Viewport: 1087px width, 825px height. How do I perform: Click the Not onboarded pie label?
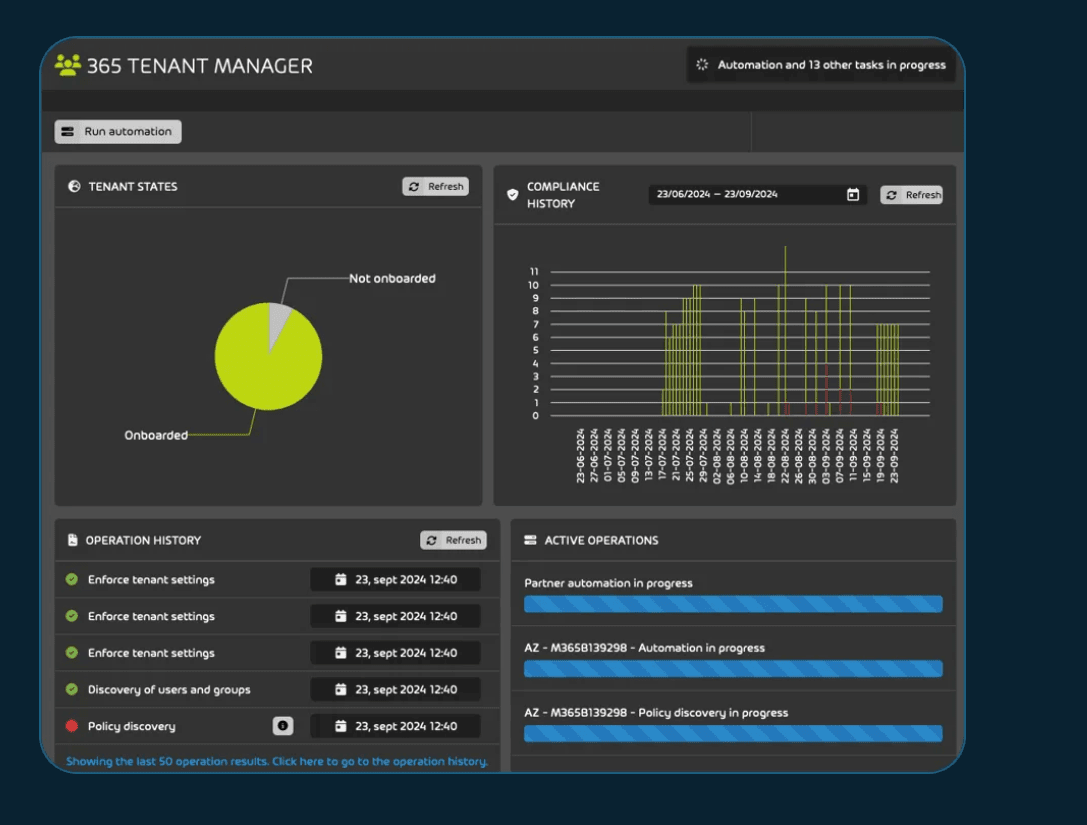pyautogui.click(x=392, y=279)
